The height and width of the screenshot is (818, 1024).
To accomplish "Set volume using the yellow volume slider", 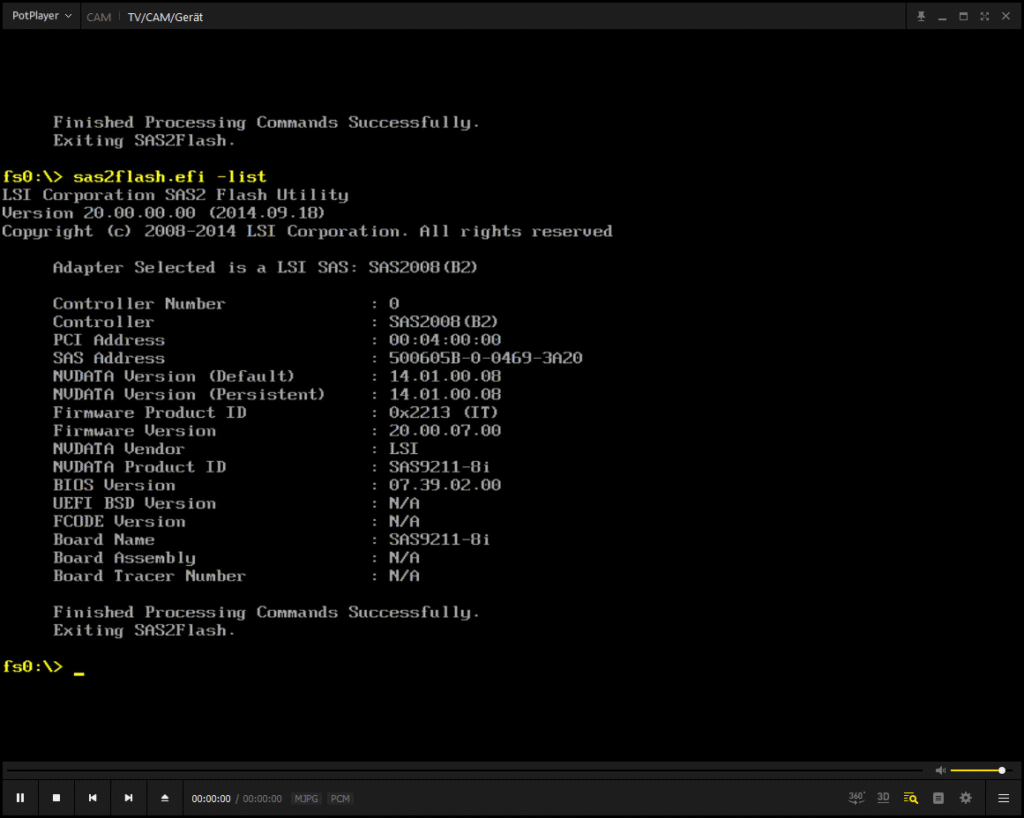I will click(978, 770).
